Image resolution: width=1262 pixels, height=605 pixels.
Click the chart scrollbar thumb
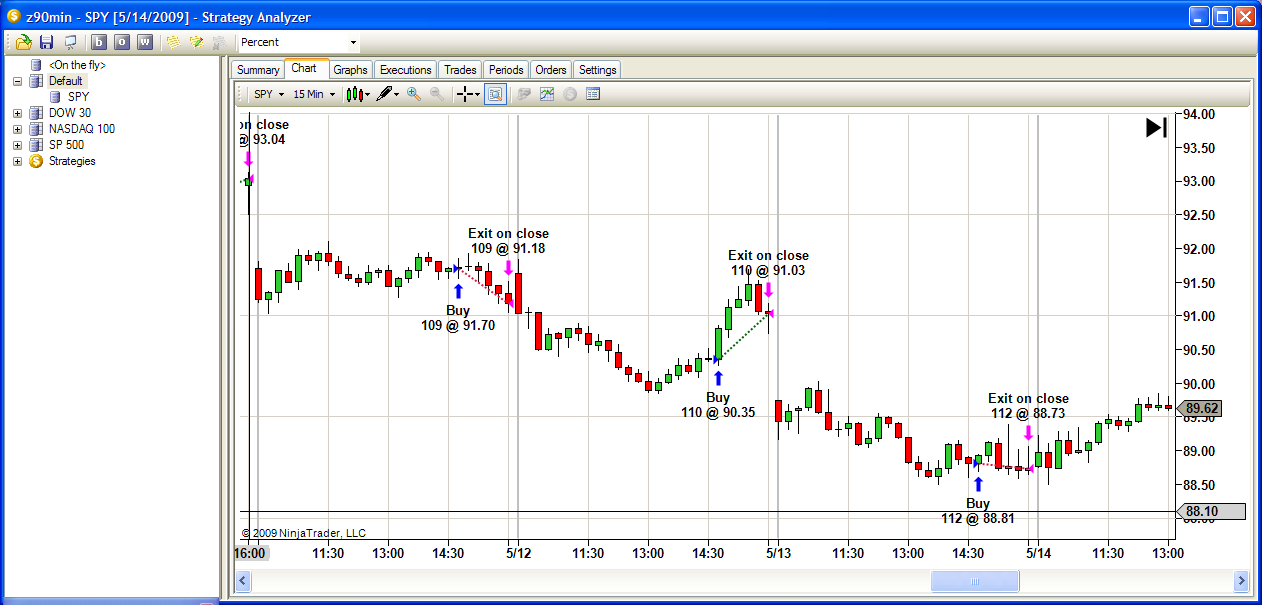point(975,580)
